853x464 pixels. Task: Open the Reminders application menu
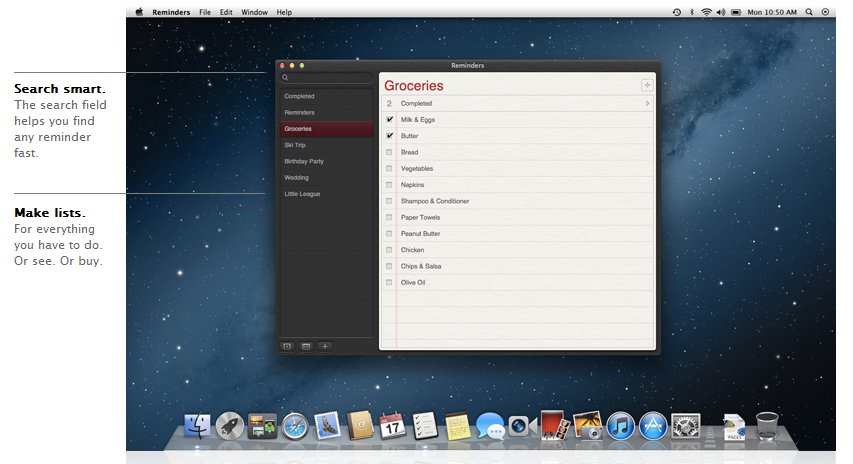pyautogui.click(x=171, y=12)
